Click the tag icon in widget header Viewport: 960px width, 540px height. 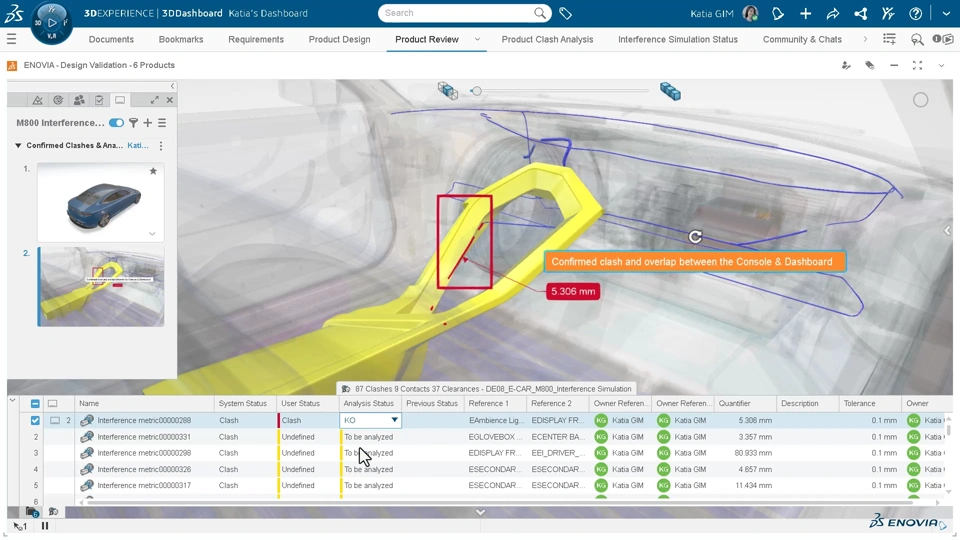pyautogui.click(x=869, y=65)
